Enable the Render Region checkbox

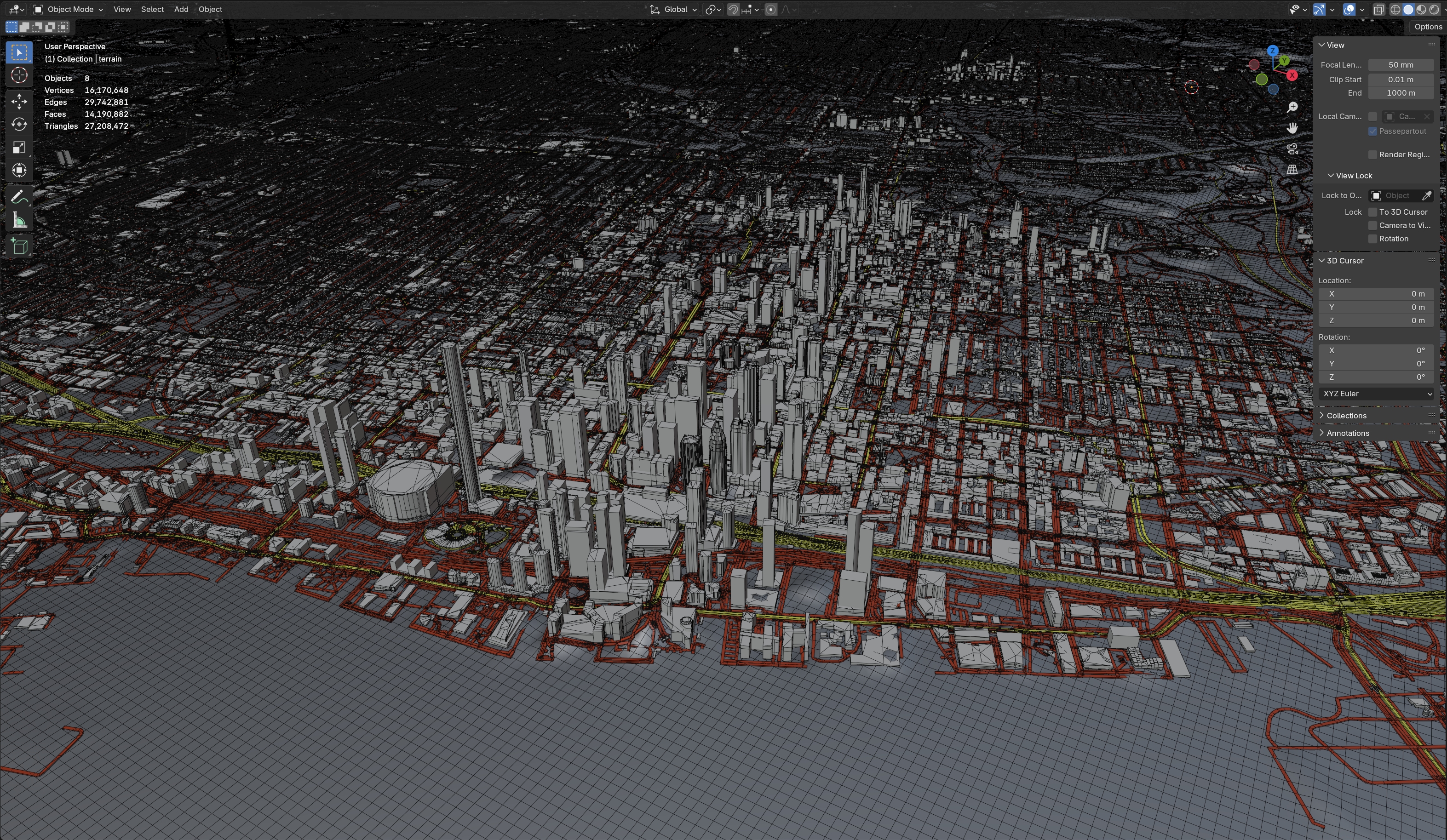1372,154
